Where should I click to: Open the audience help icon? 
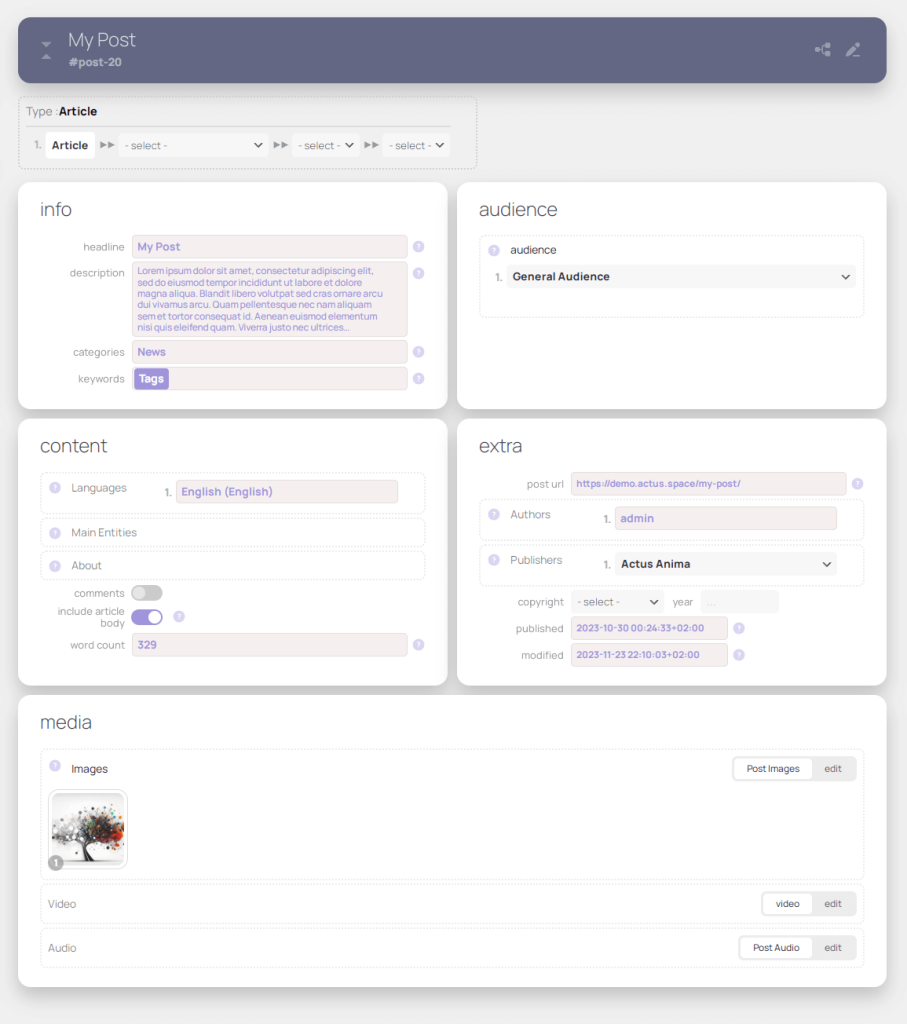tap(494, 250)
